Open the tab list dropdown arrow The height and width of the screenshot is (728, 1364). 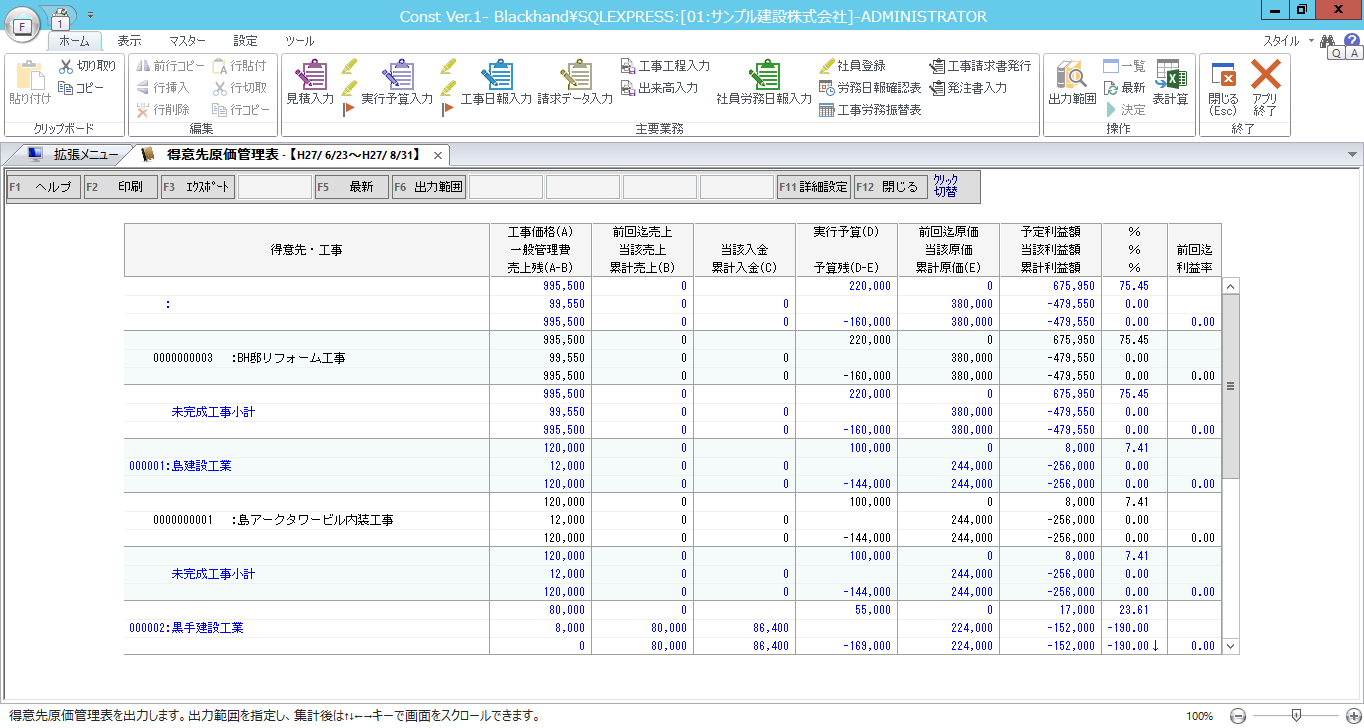(x=1352, y=155)
